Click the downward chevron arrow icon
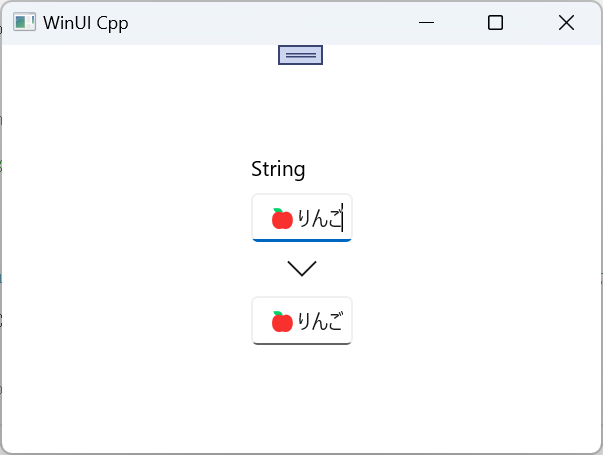 coord(301,268)
